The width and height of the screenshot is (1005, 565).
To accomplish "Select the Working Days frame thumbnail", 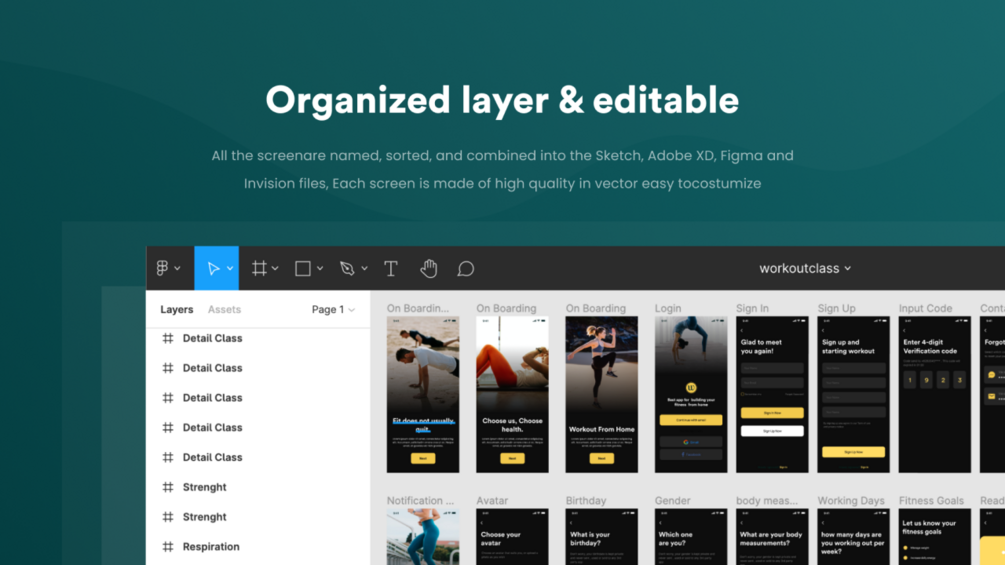I will 854,537.
